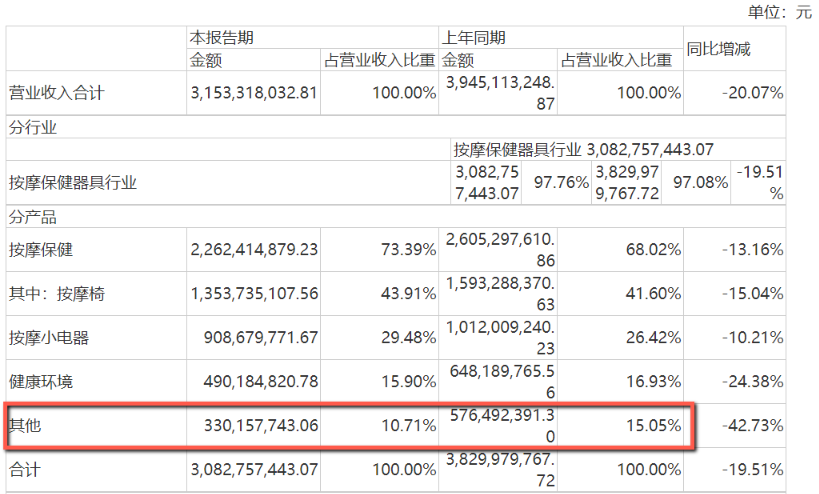Image resolution: width=819 pixels, height=494 pixels.
Task: Select amount 2,262,414,879.23 cell
Action: click(x=254, y=249)
